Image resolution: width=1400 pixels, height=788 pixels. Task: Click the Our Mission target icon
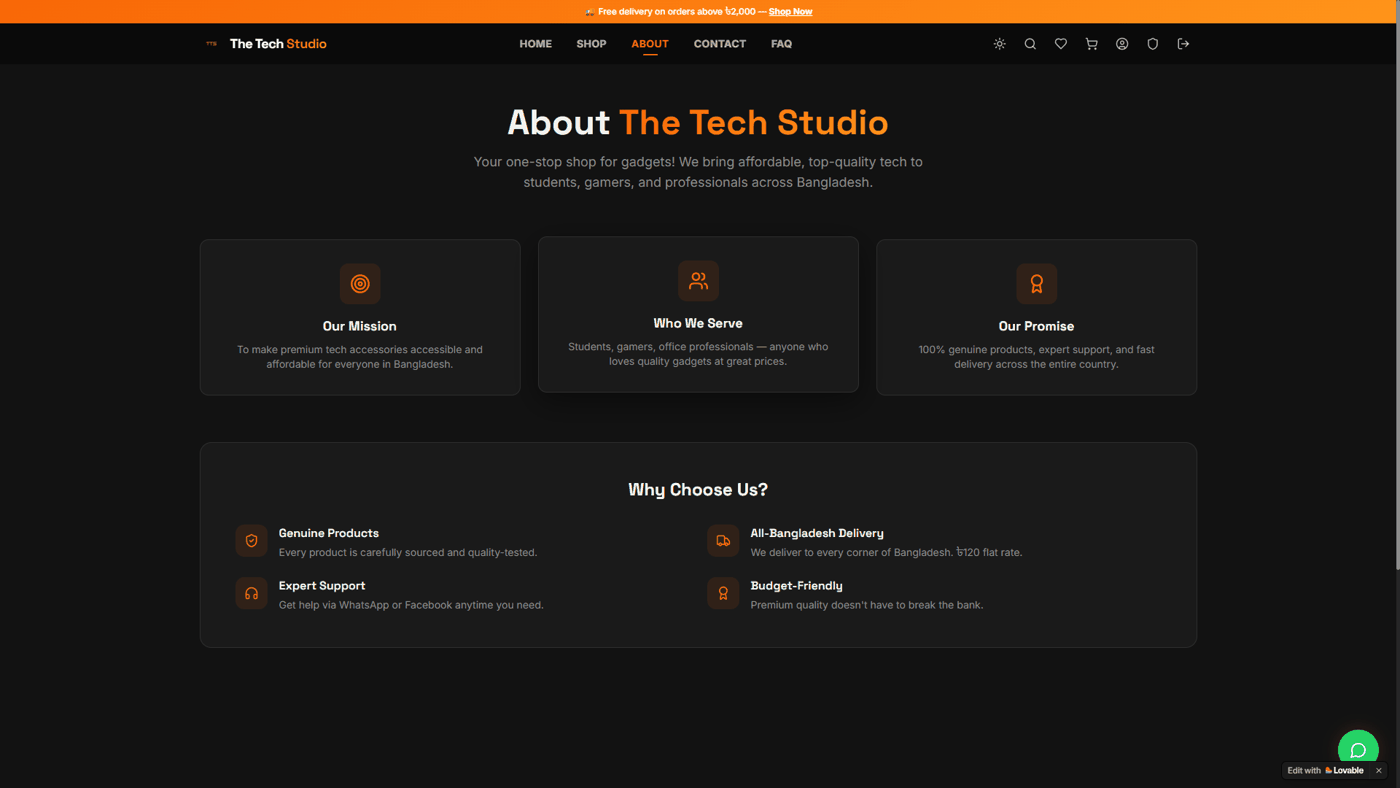[360, 284]
